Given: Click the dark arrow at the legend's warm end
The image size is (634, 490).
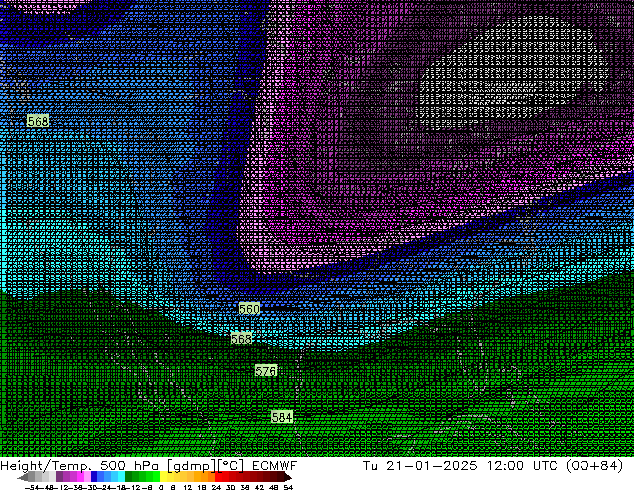Looking at the screenshot, I should 288,477.
